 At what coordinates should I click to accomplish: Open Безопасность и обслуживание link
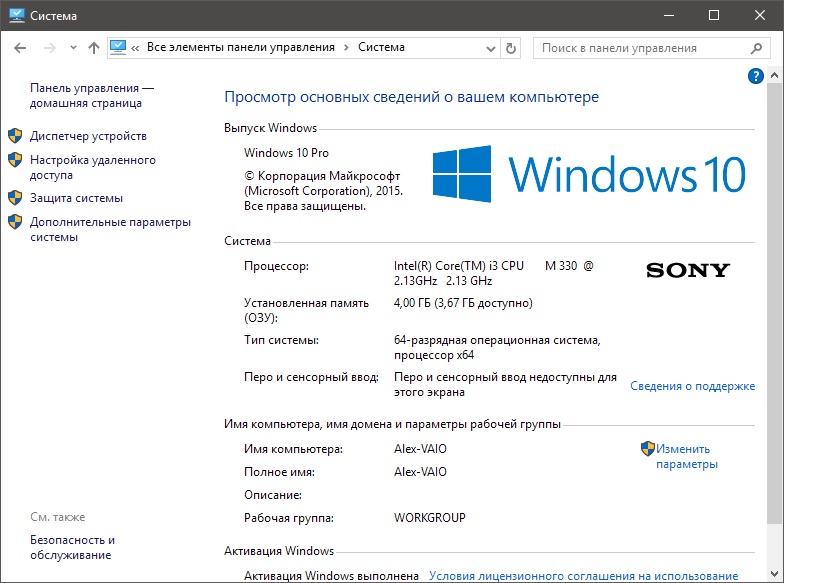click(73, 547)
